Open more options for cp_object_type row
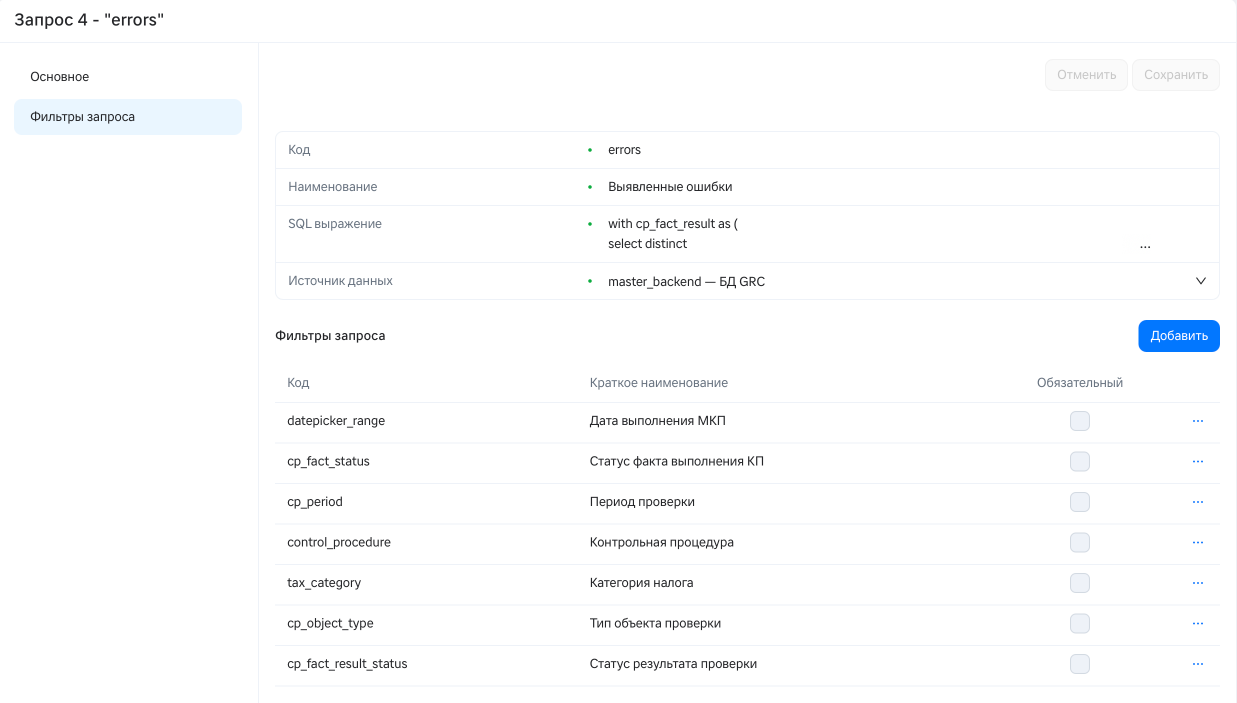 (x=1197, y=623)
